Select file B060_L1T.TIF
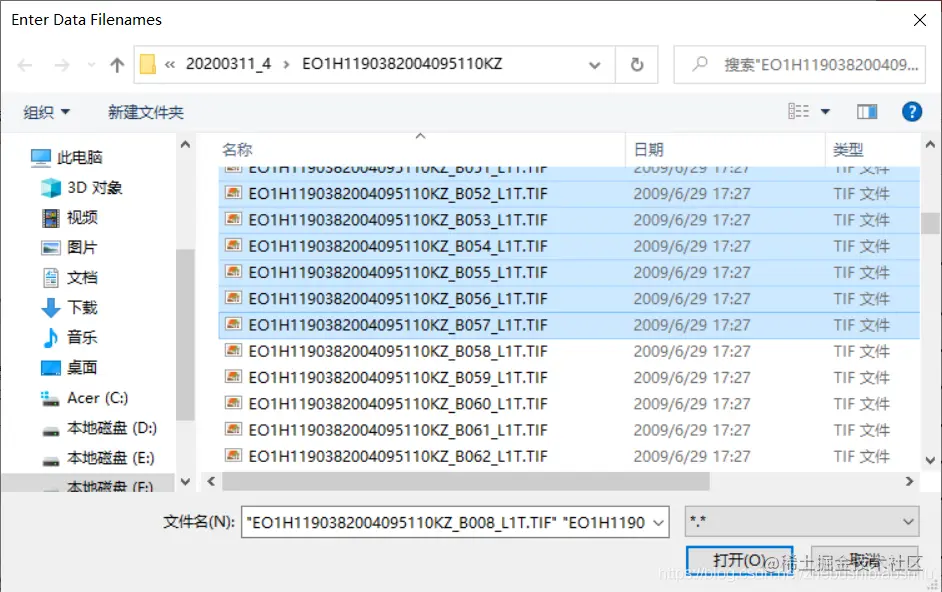This screenshot has height=592, width=942. pos(569,404)
